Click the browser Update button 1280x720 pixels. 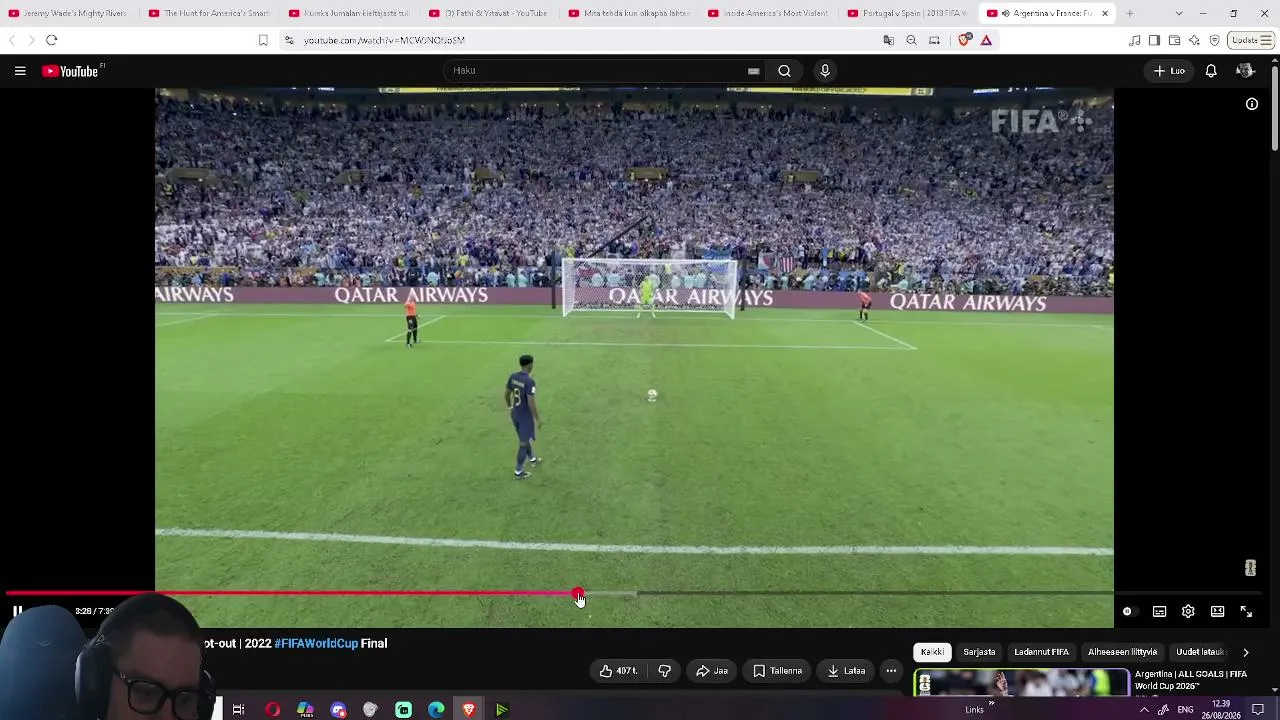click(1252, 40)
